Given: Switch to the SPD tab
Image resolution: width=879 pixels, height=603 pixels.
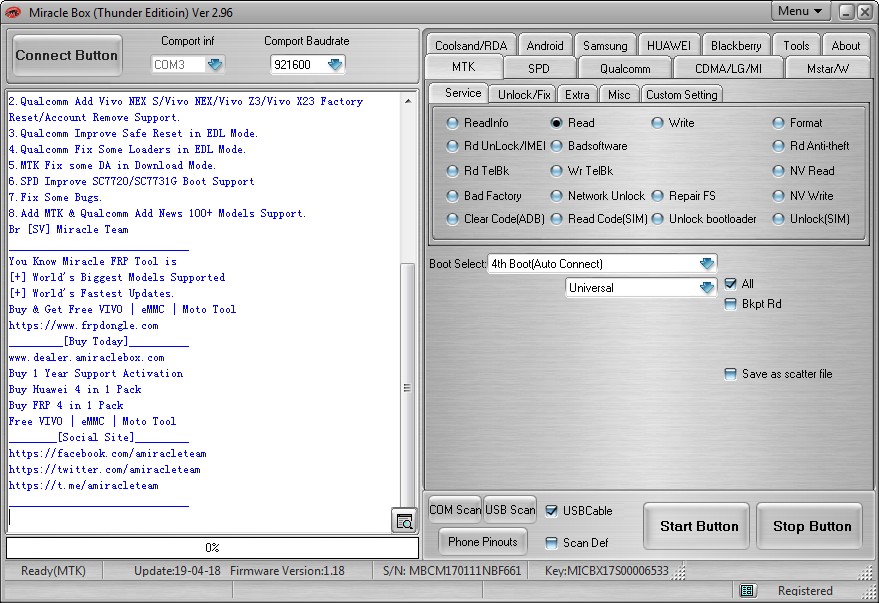Looking at the screenshot, I should coord(539,68).
